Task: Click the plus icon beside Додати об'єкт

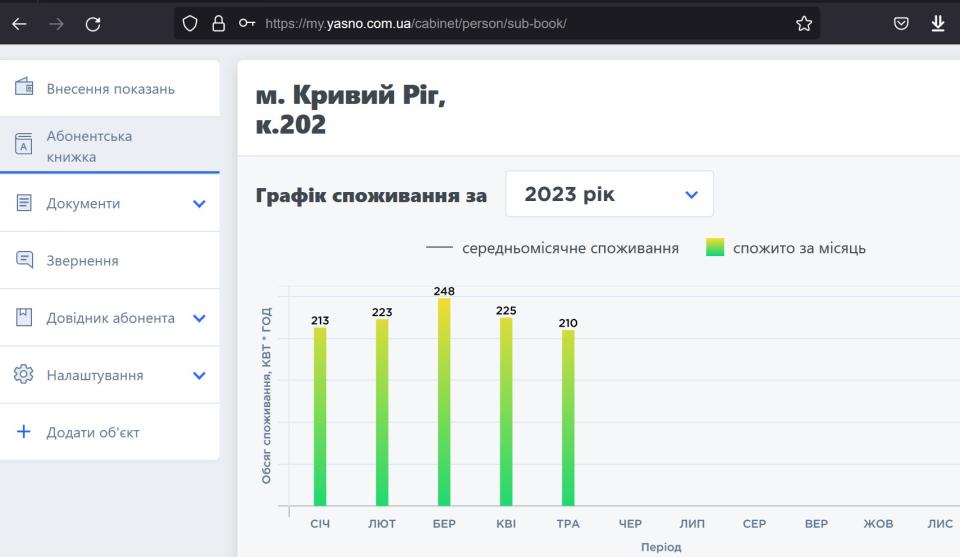Action: (x=24, y=432)
